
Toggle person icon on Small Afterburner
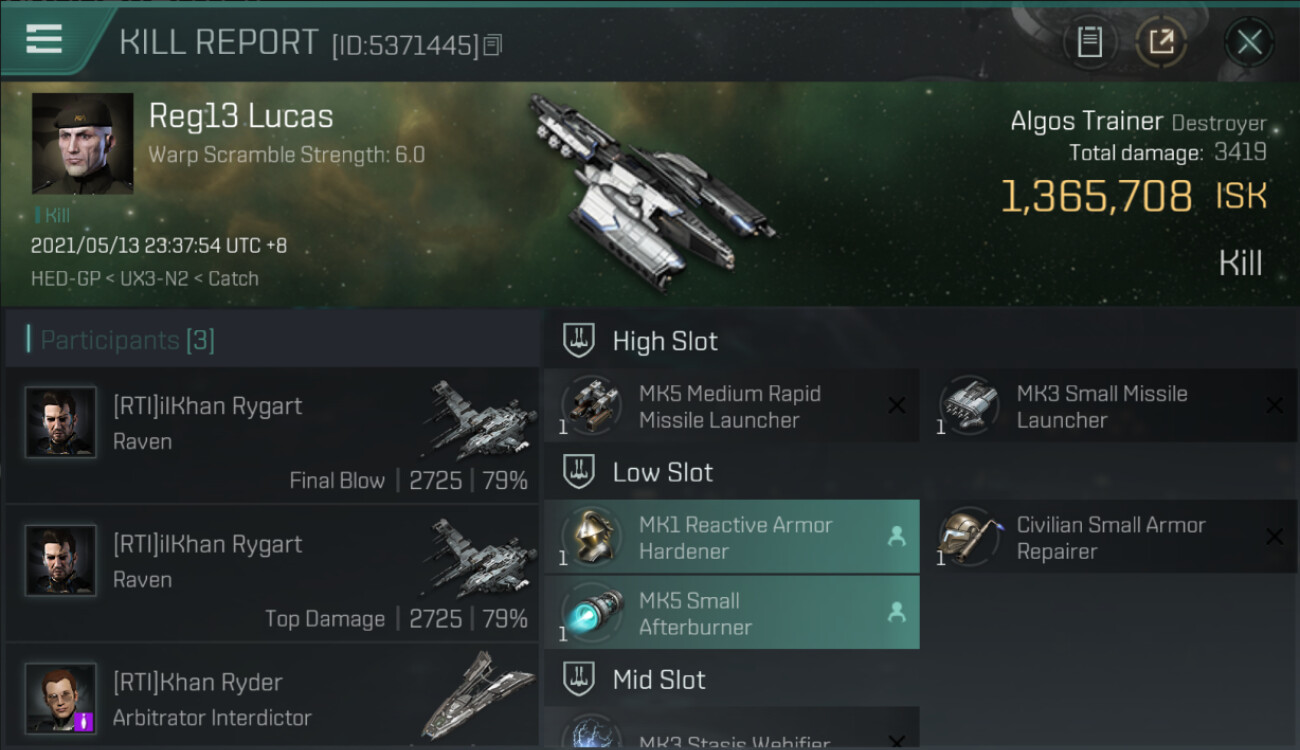tap(896, 613)
